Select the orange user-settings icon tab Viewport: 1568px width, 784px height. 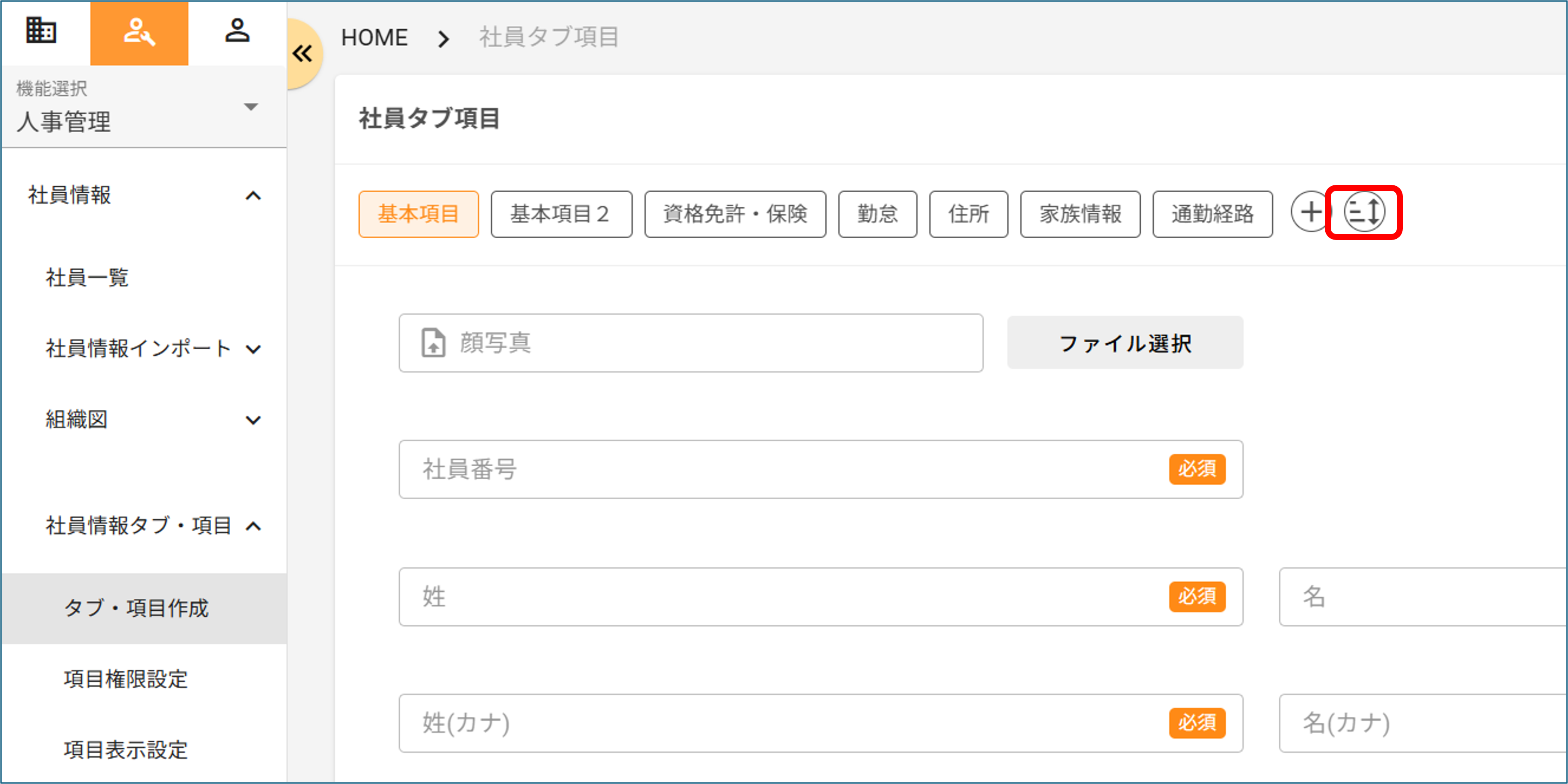pos(139,32)
